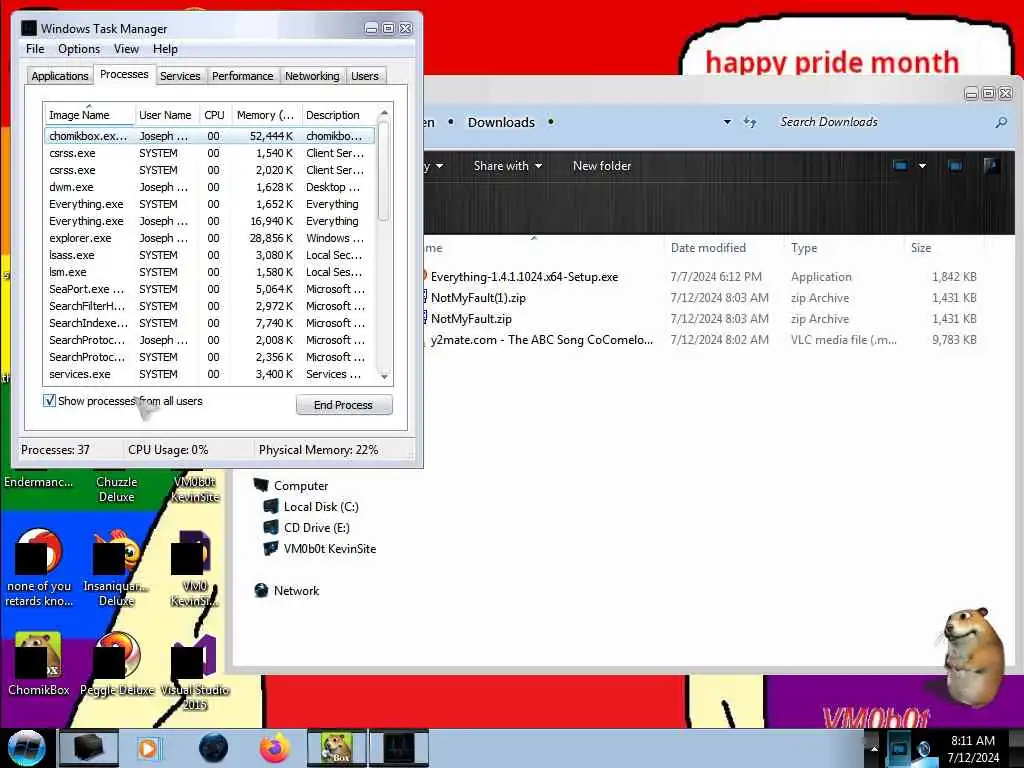Click New folder in Explorer toolbar
1024x768 pixels.
601,166
